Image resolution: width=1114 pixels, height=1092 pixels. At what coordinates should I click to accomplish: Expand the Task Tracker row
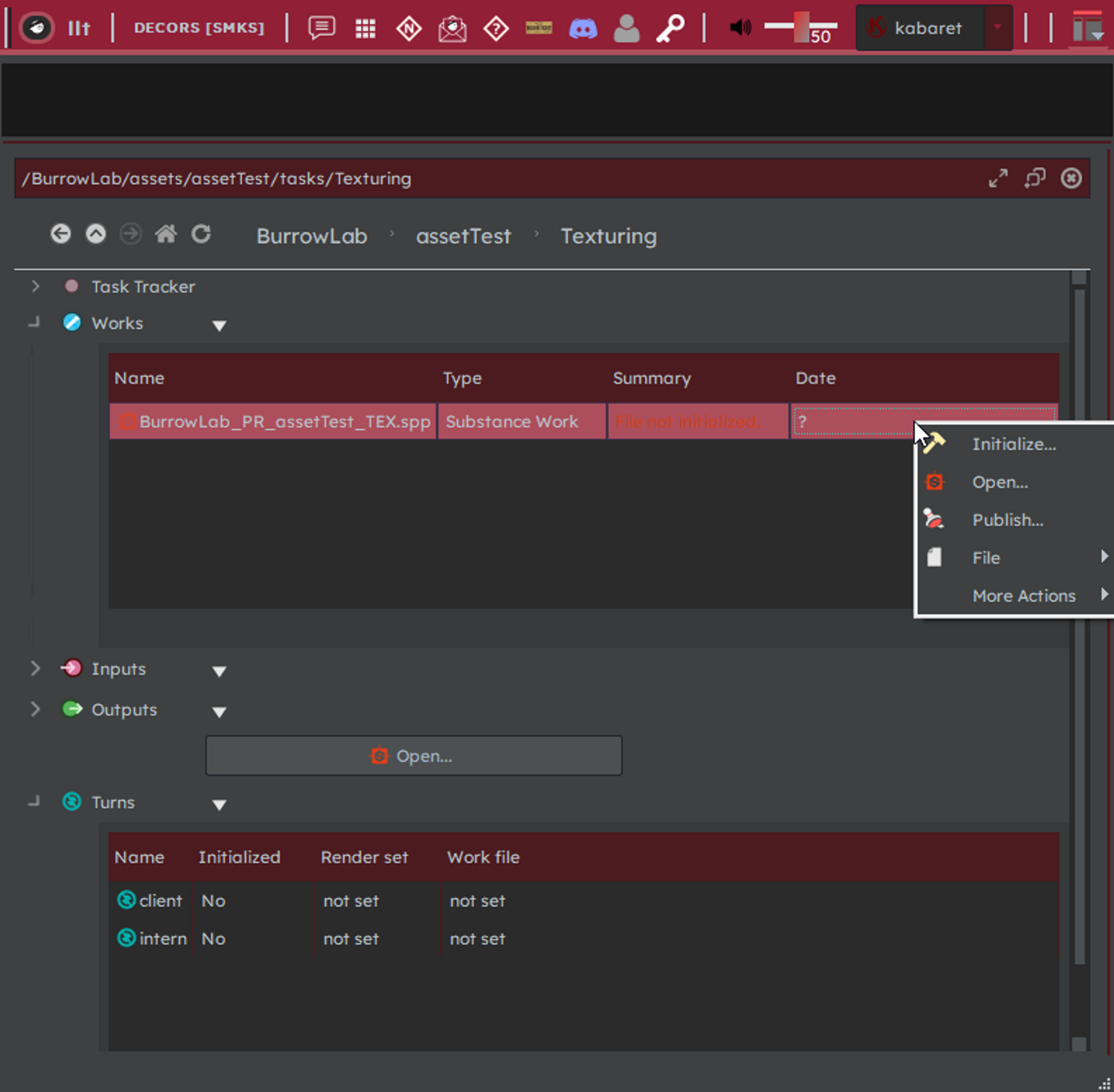coord(35,286)
